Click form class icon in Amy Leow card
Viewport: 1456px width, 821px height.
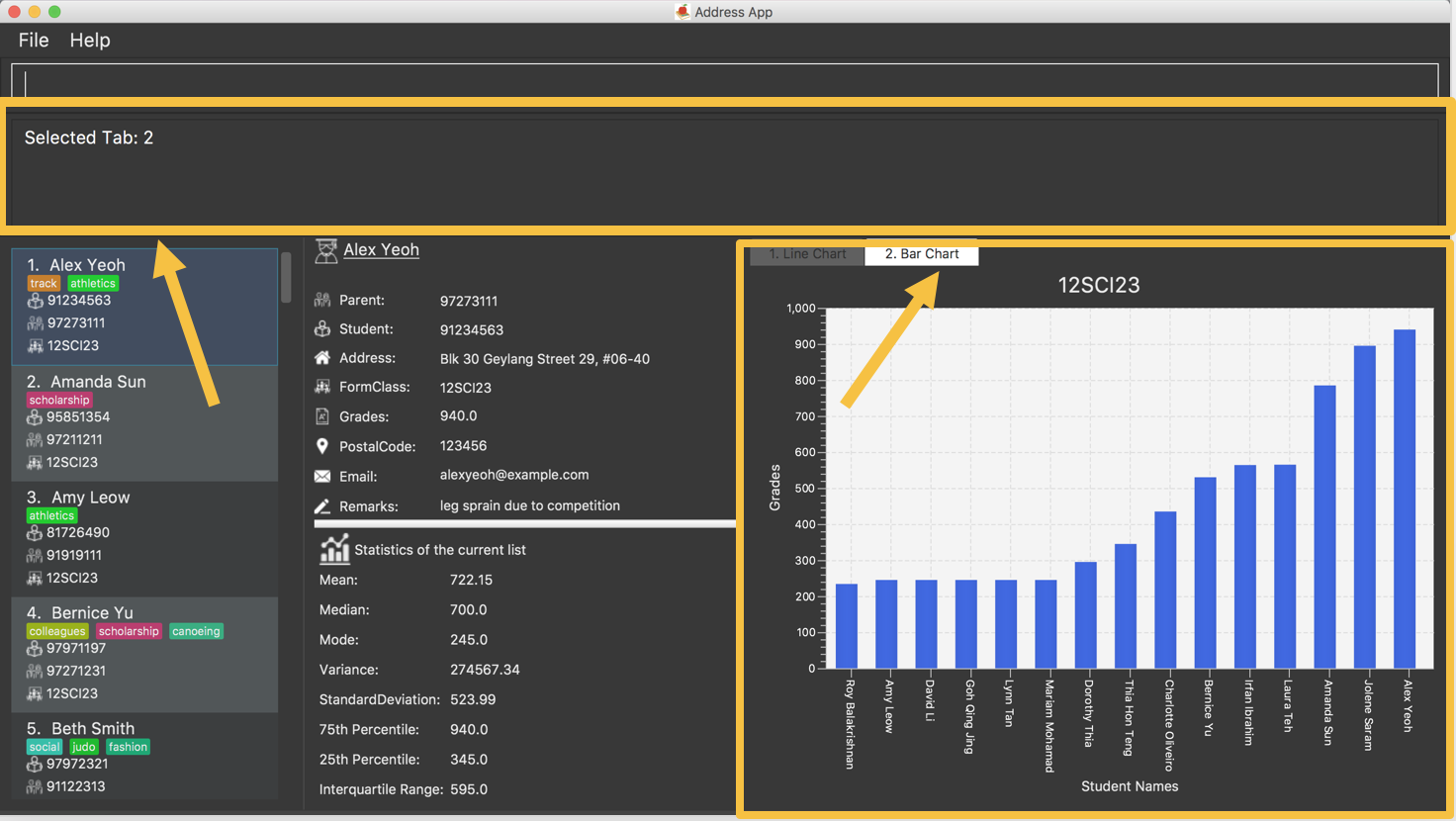pos(35,579)
